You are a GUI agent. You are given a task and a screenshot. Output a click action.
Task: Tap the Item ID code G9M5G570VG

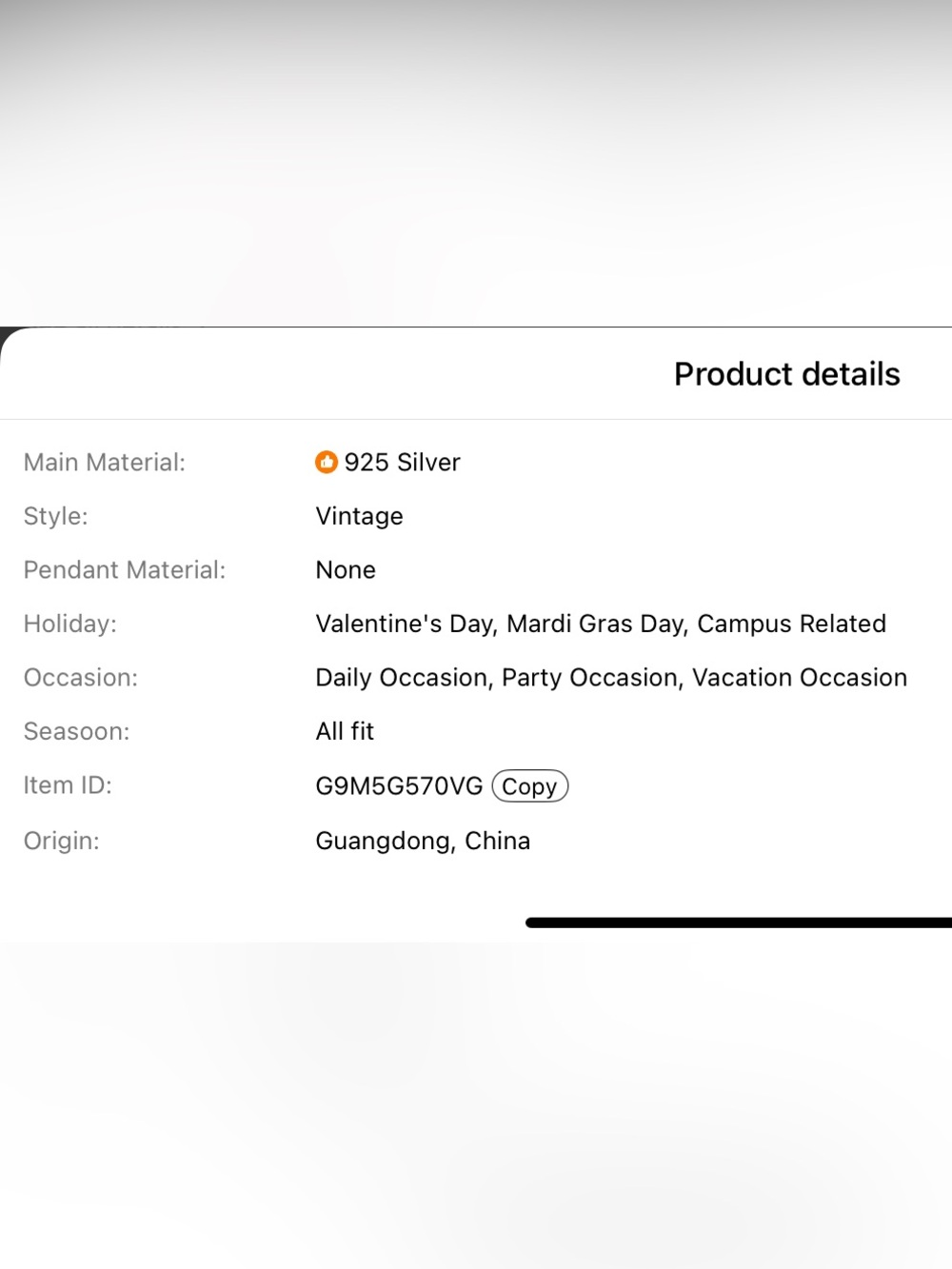tap(400, 786)
